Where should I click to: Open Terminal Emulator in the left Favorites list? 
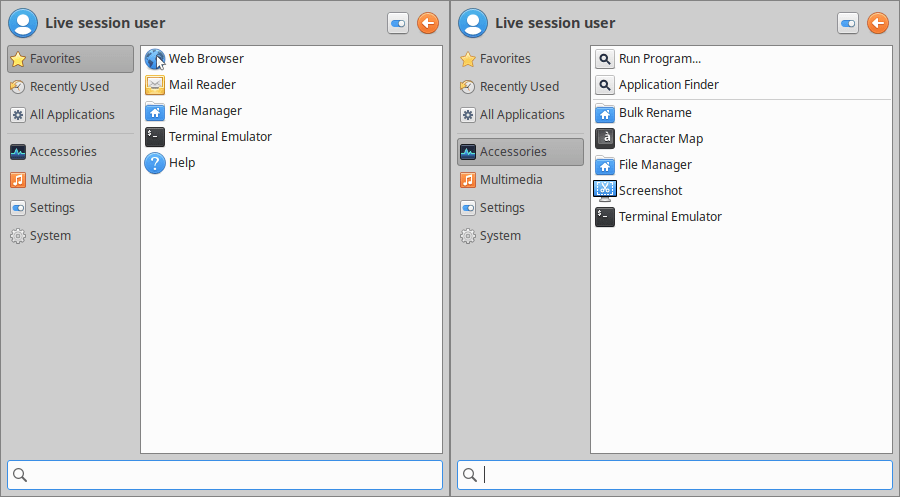click(219, 137)
